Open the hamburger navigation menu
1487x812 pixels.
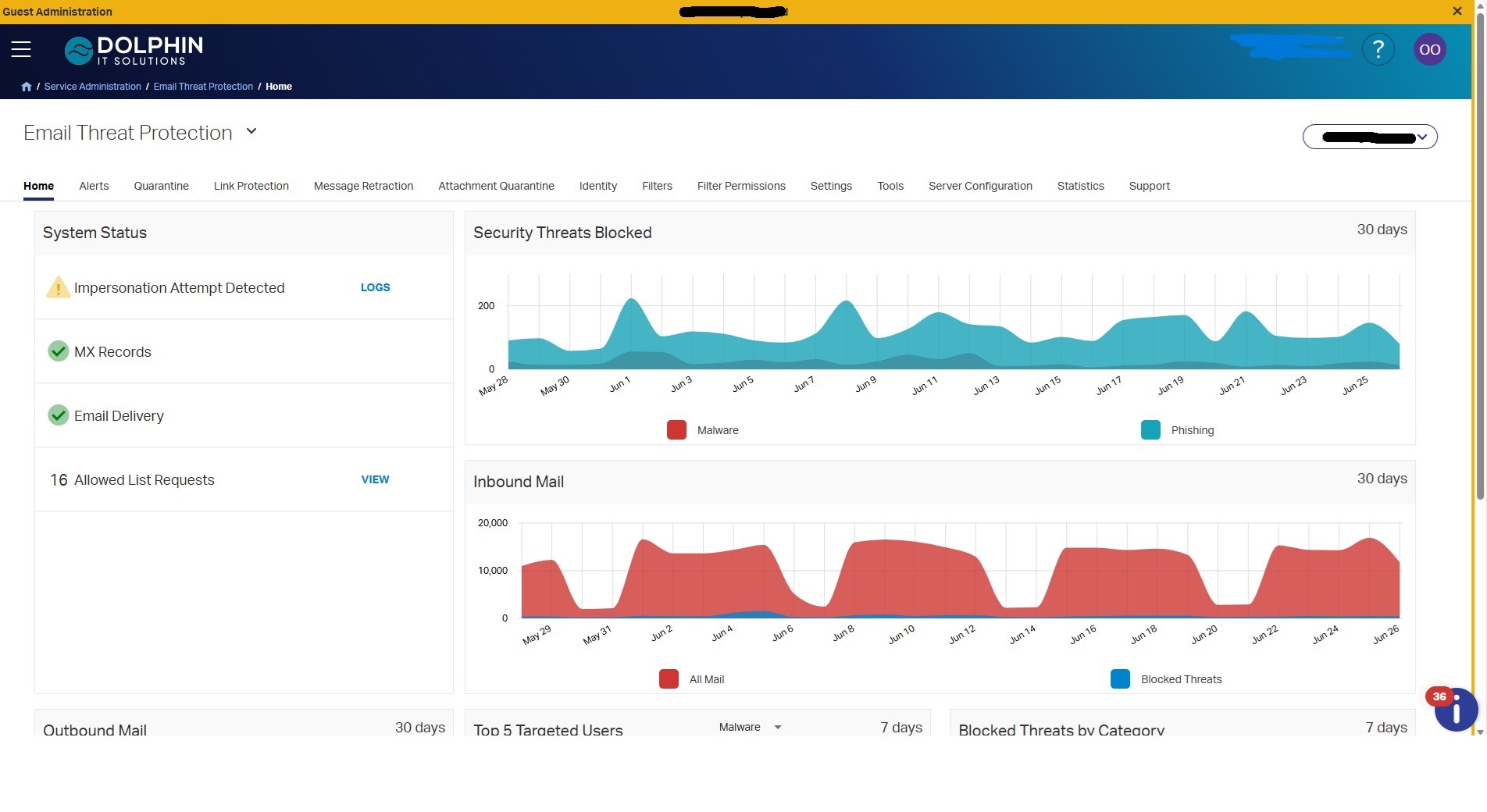[x=21, y=49]
